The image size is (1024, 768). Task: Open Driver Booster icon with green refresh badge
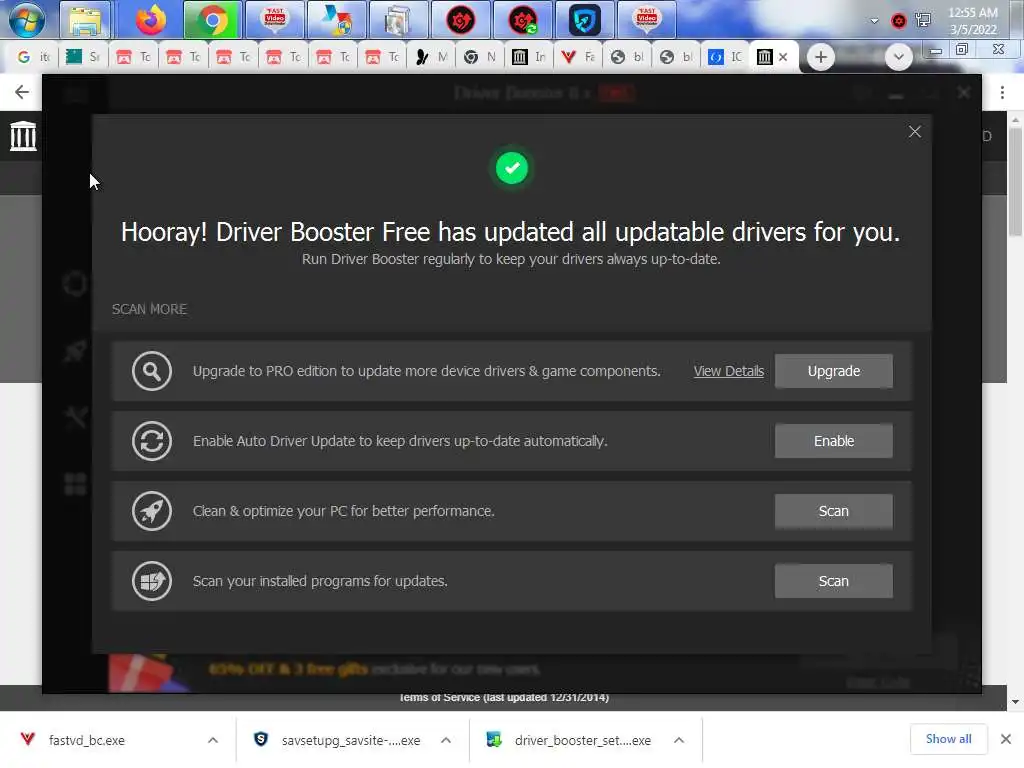coord(522,20)
